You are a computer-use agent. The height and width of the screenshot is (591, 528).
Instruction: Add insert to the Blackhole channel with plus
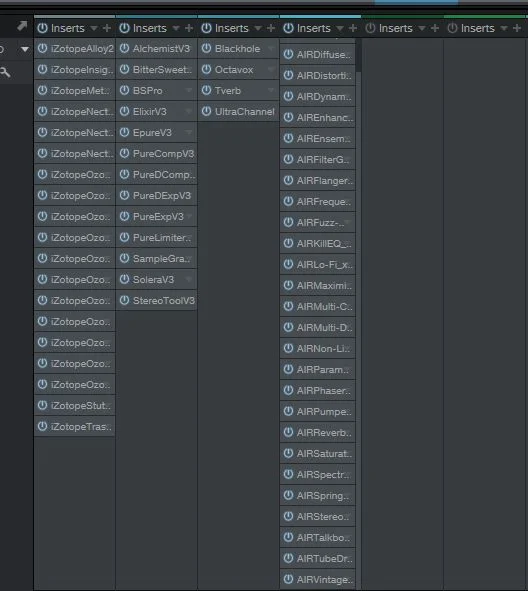pyautogui.click(x=271, y=28)
